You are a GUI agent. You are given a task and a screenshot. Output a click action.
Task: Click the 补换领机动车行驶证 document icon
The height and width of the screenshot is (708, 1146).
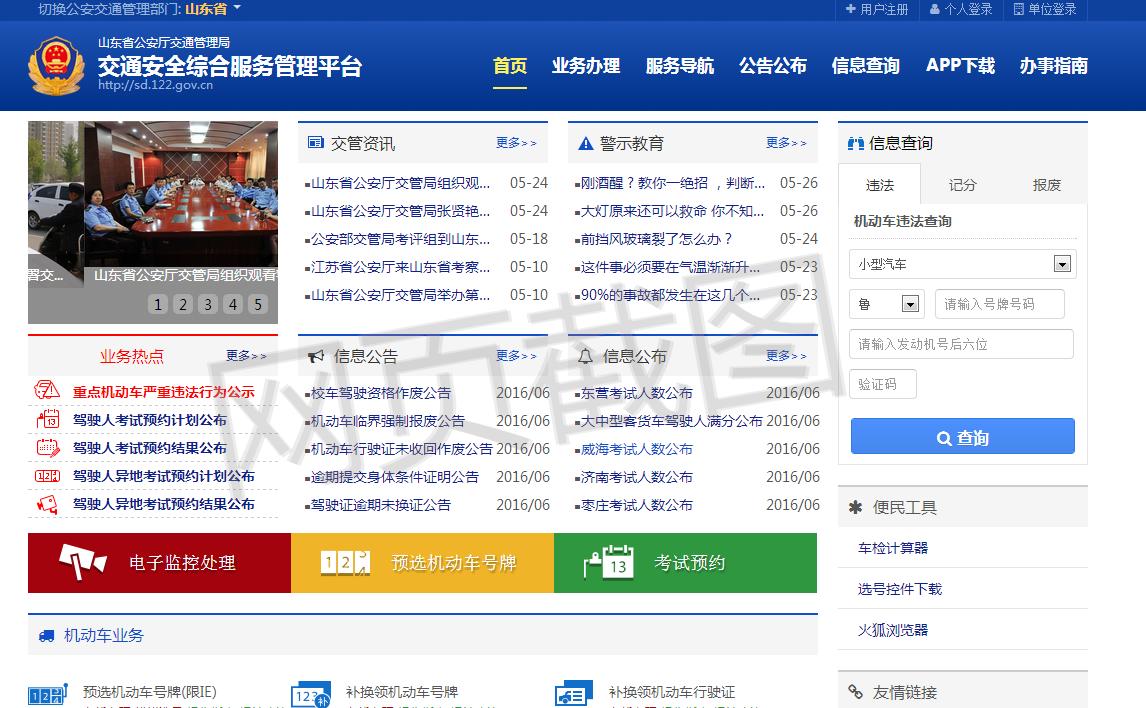coord(573,692)
